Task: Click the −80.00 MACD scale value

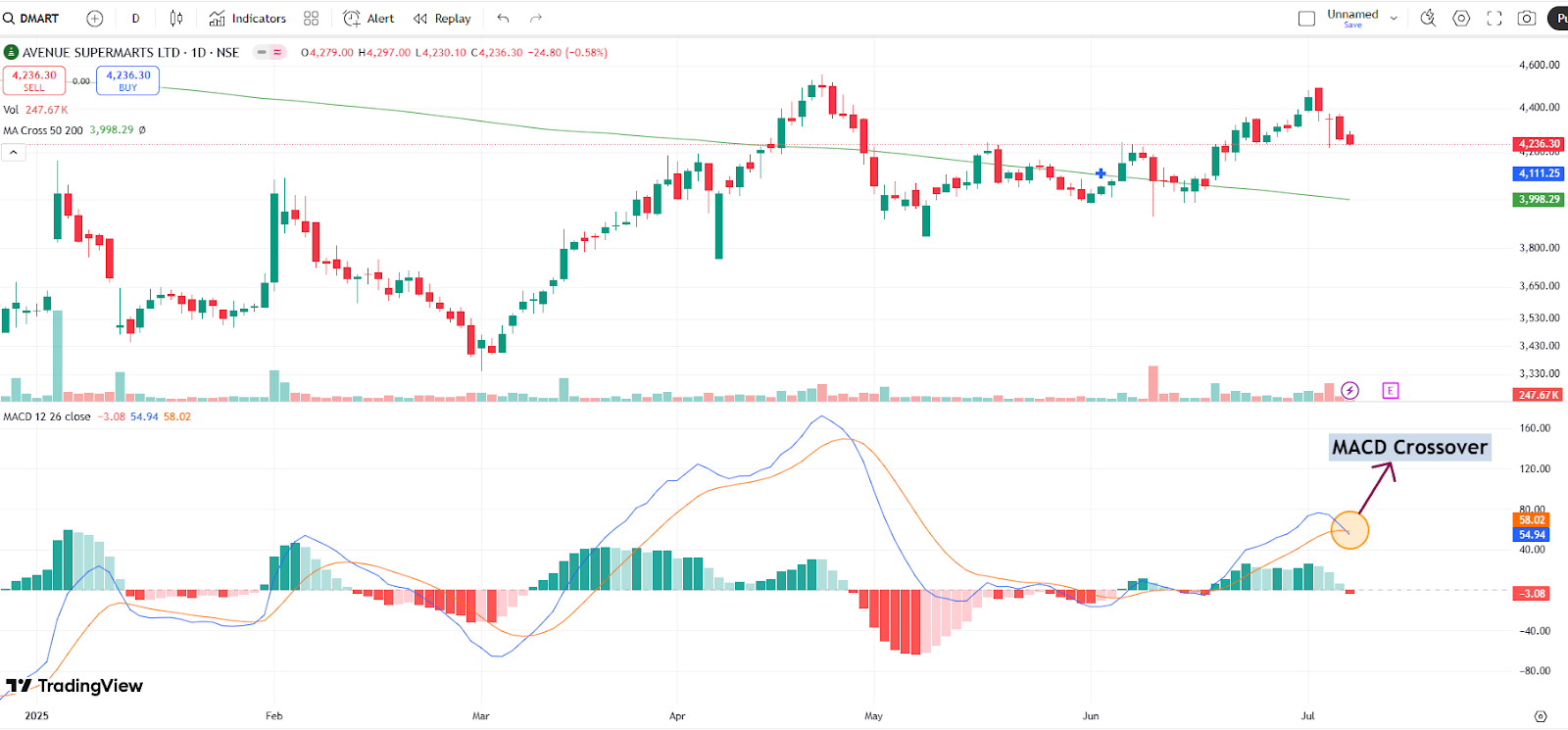Action: 1535,671
